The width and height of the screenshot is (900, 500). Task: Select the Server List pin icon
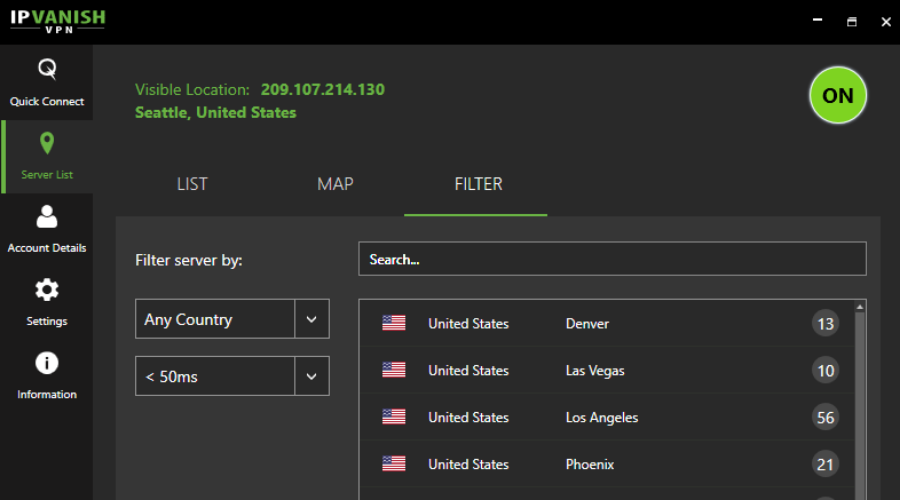tap(47, 144)
